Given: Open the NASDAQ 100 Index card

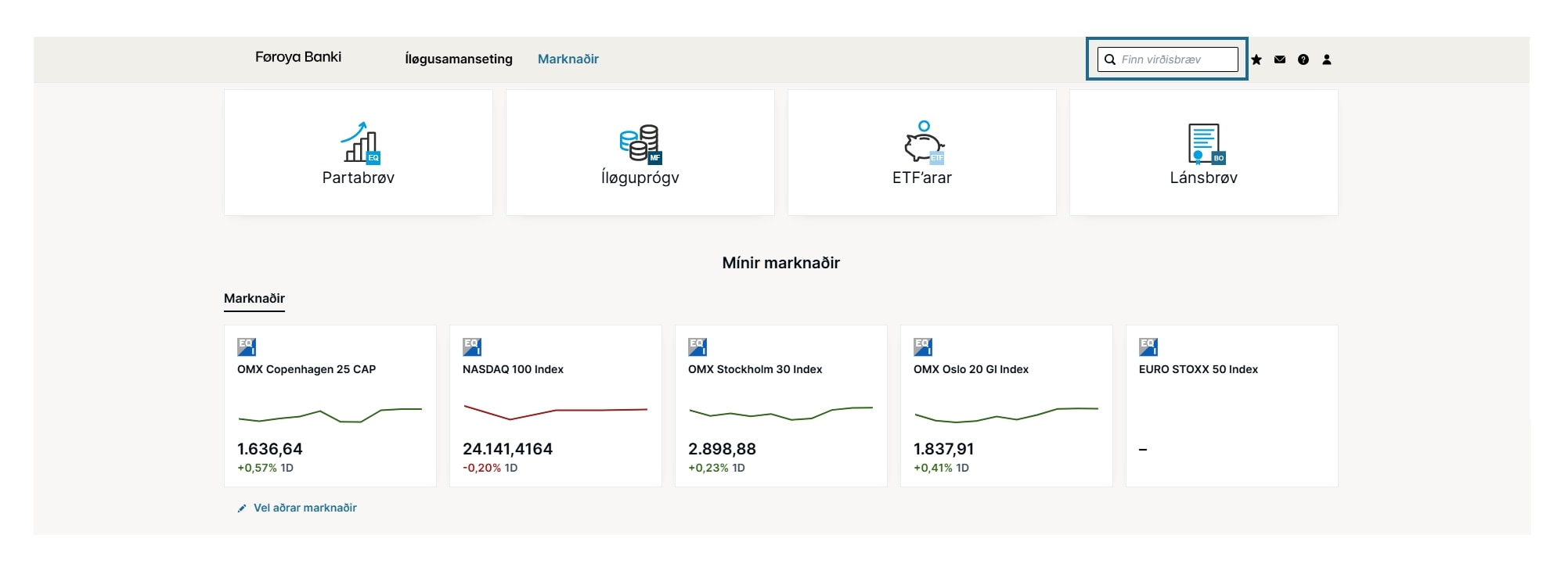Looking at the screenshot, I should (x=556, y=406).
